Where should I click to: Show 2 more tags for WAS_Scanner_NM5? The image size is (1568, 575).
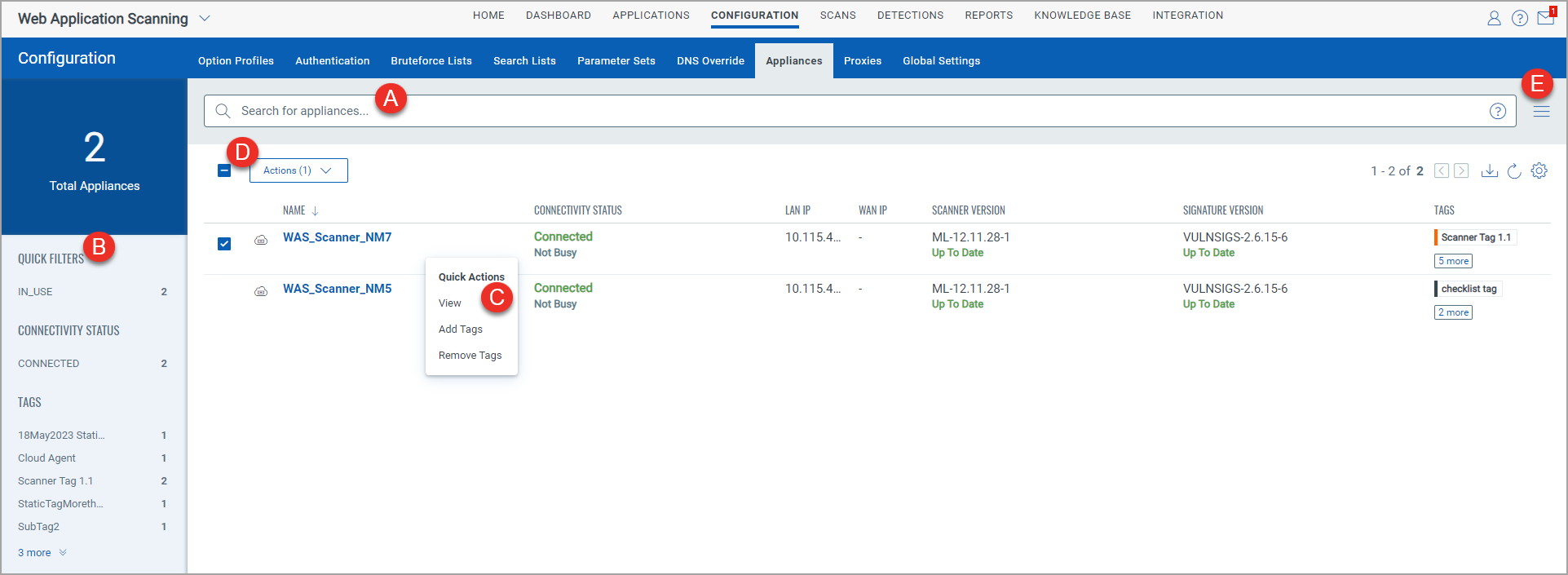1453,312
